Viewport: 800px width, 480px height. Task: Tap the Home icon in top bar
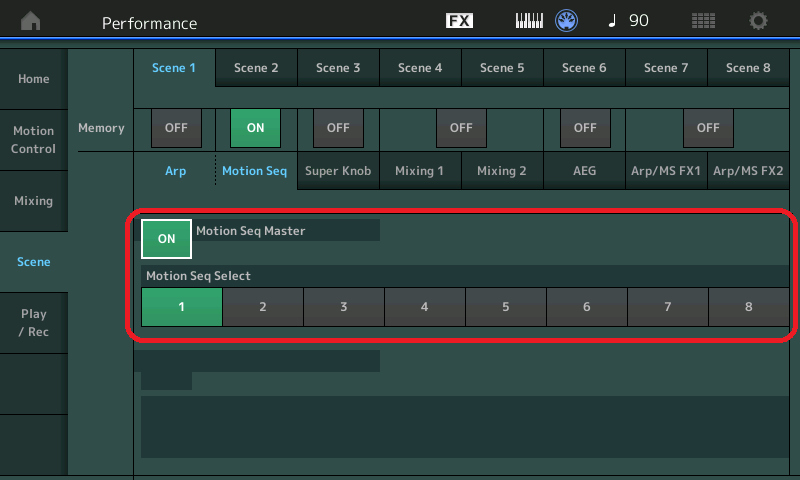point(32,21)
